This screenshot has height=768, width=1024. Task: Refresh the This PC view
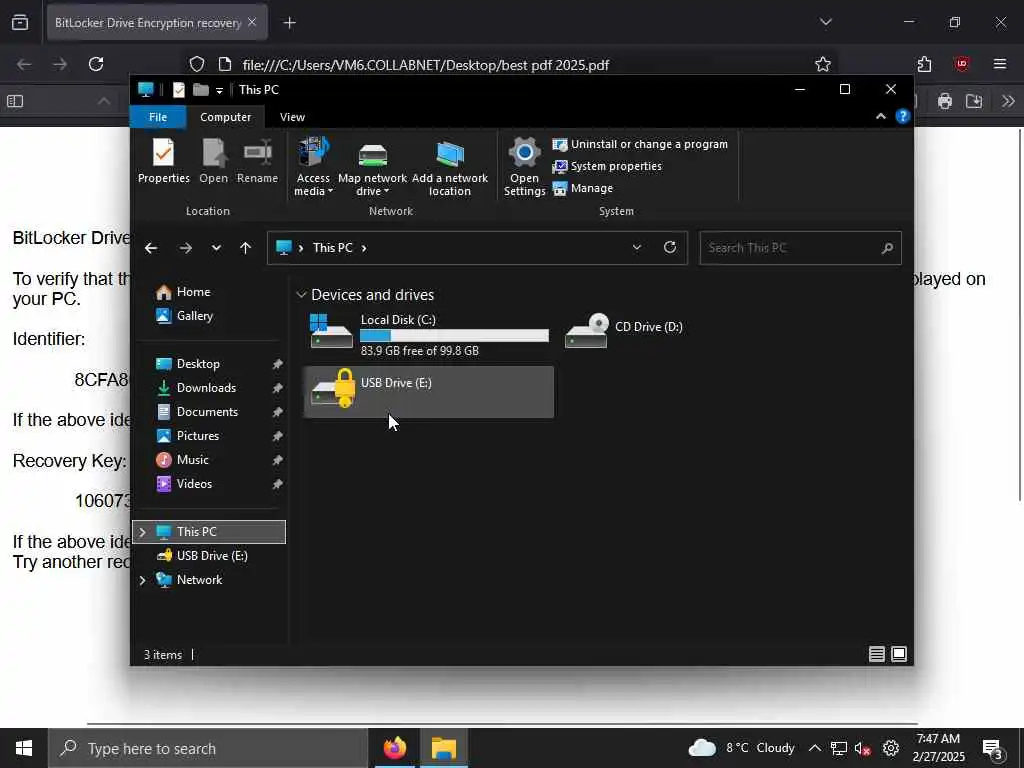point(670,248)
